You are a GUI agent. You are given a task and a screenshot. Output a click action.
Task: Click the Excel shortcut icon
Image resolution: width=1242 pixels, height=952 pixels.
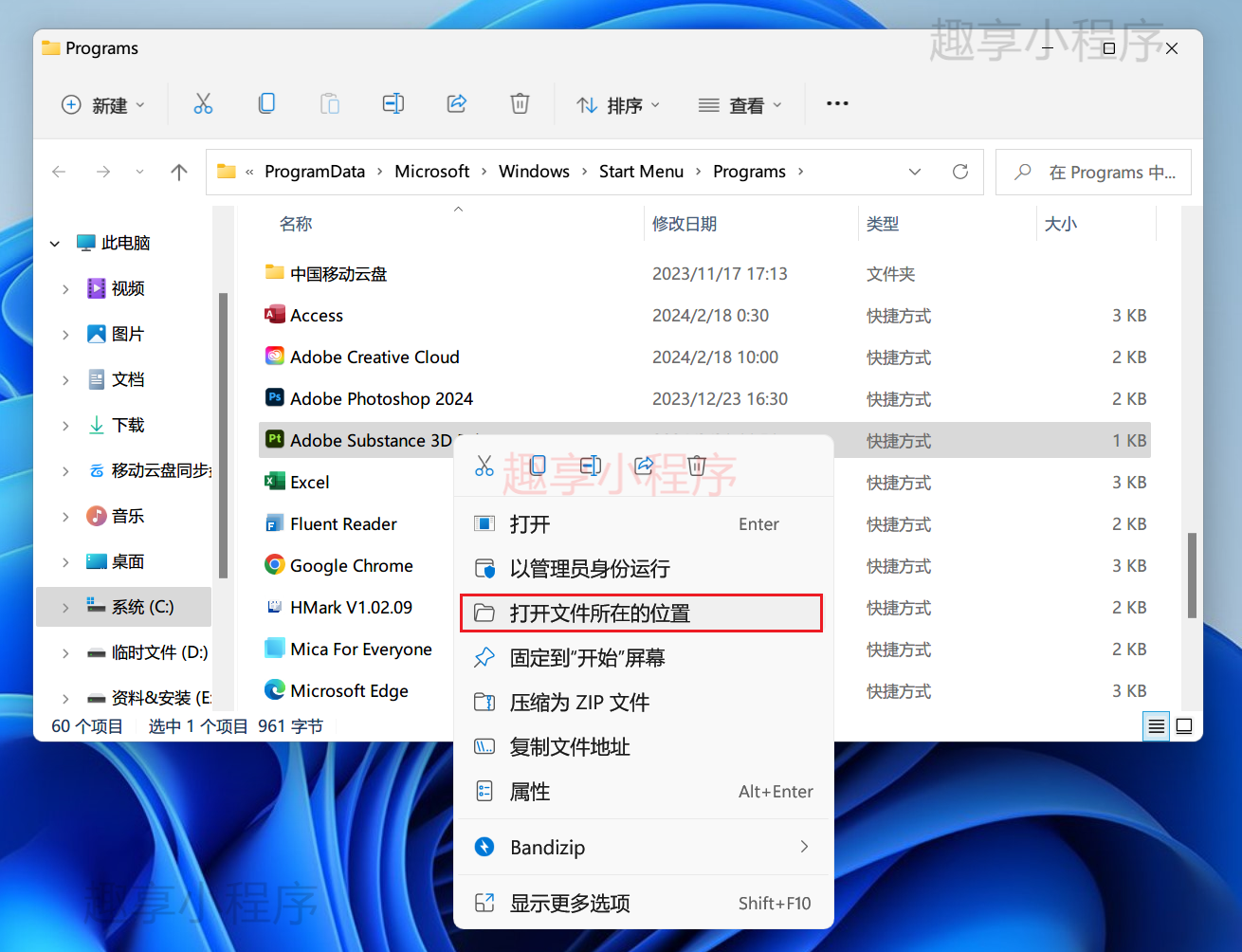coord(275,482)
